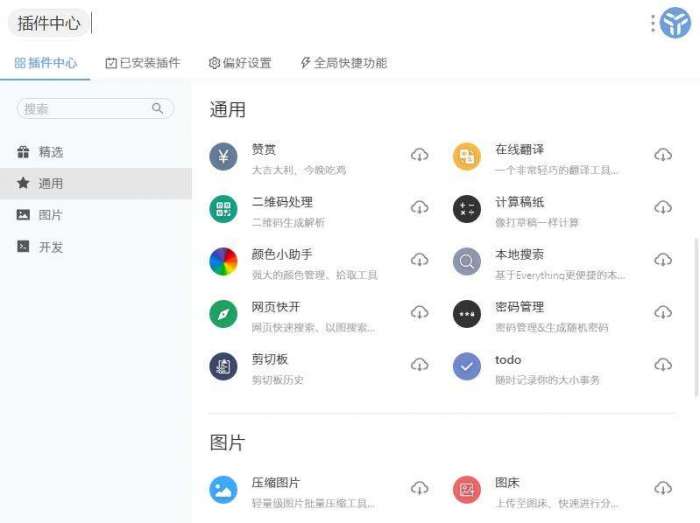Image resolution: width=700 pixels, height=523 pixels.
Task: Download the 密码管理 plugin via cloud icon
Action: (663, 313)
